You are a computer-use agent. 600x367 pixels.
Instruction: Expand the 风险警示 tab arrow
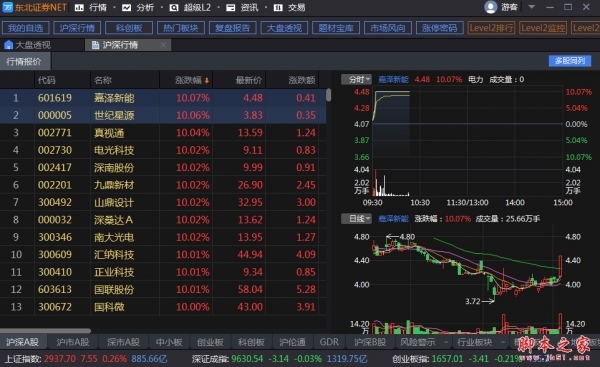point(446,342)
